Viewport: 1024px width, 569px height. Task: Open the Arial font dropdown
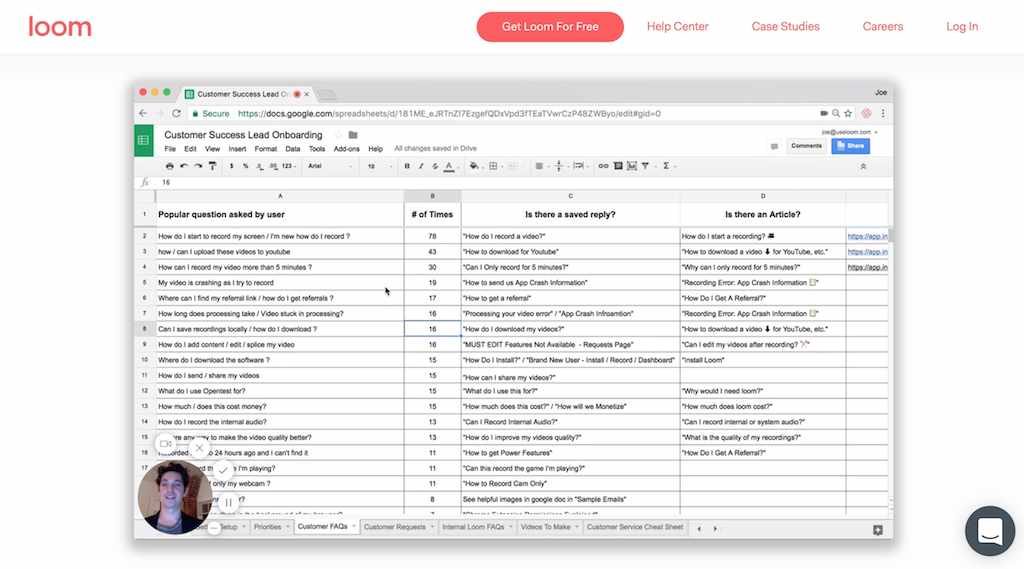[330, 166]
